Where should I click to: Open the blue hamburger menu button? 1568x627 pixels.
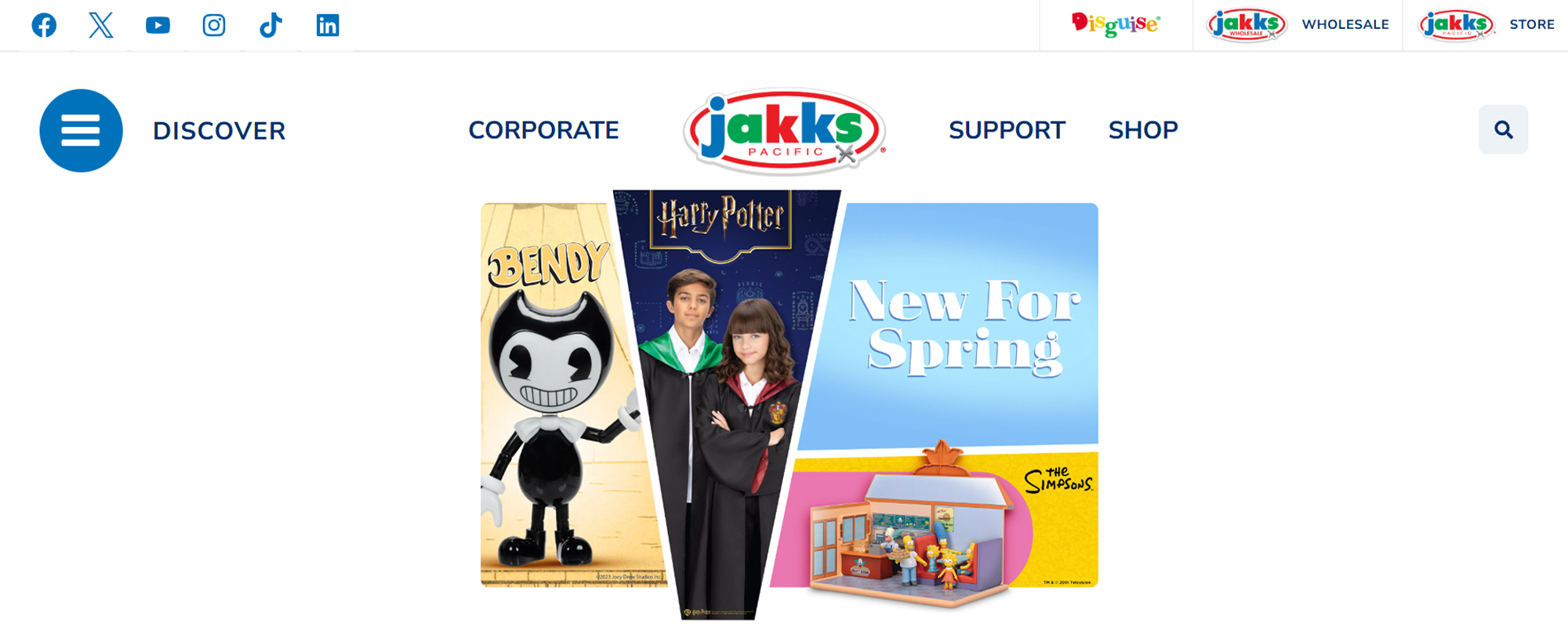pos(81,130)
